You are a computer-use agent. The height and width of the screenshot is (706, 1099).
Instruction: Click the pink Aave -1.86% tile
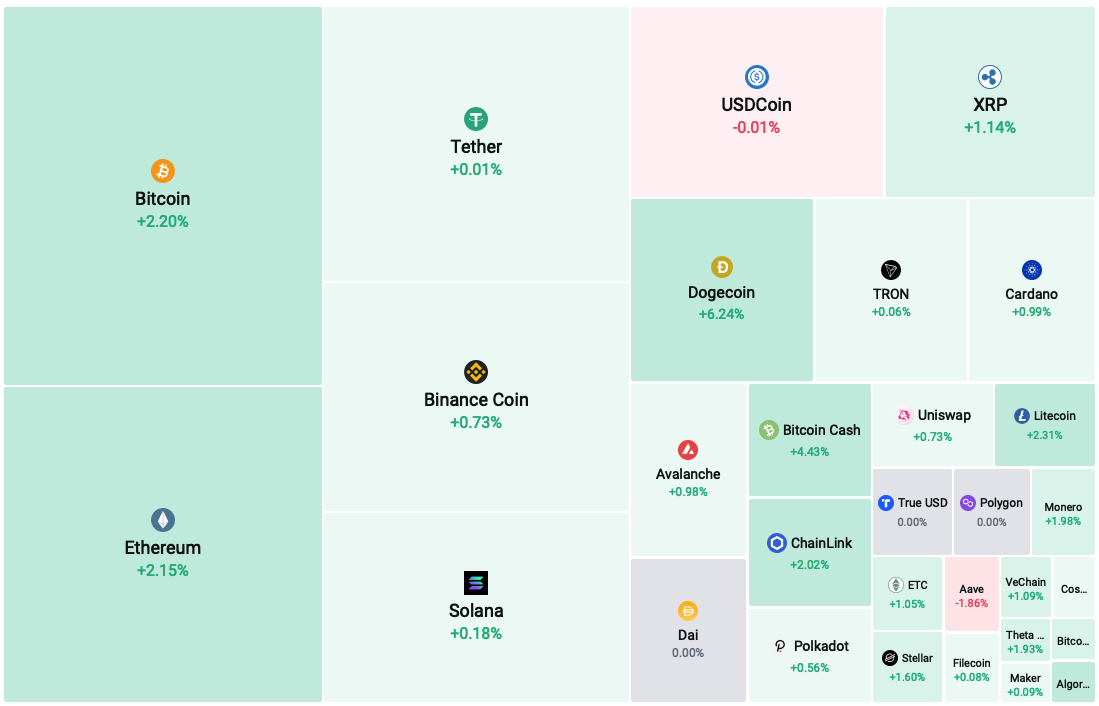tap(971, 594)
